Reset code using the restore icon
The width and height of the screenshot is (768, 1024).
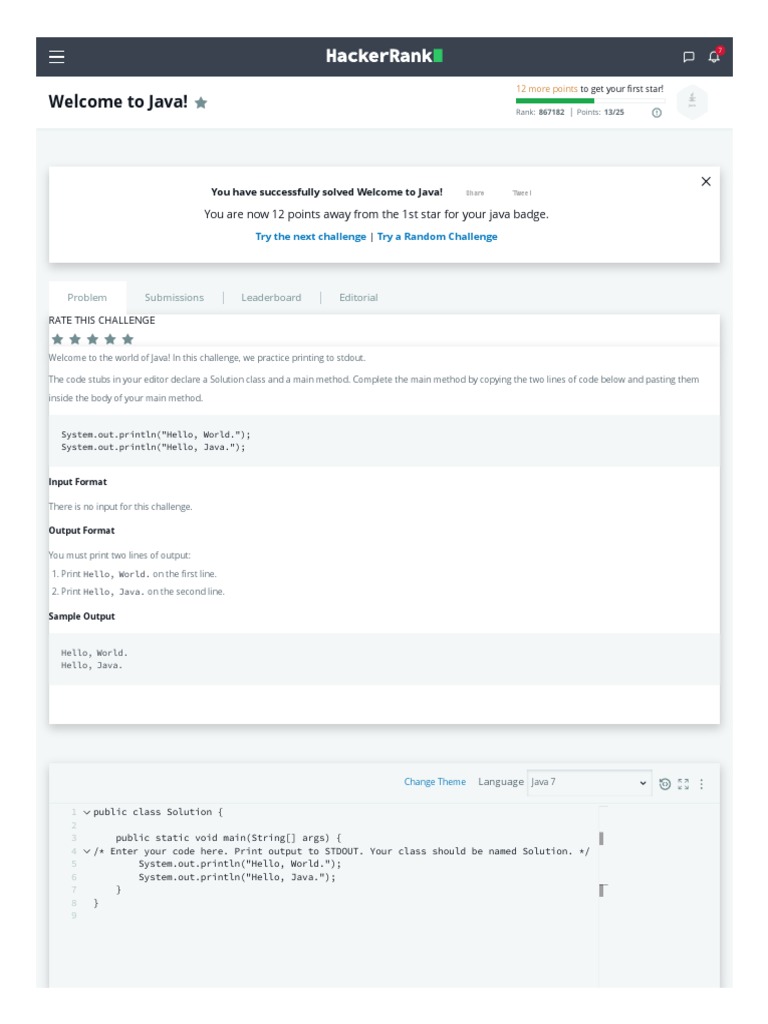pos(665,784)
